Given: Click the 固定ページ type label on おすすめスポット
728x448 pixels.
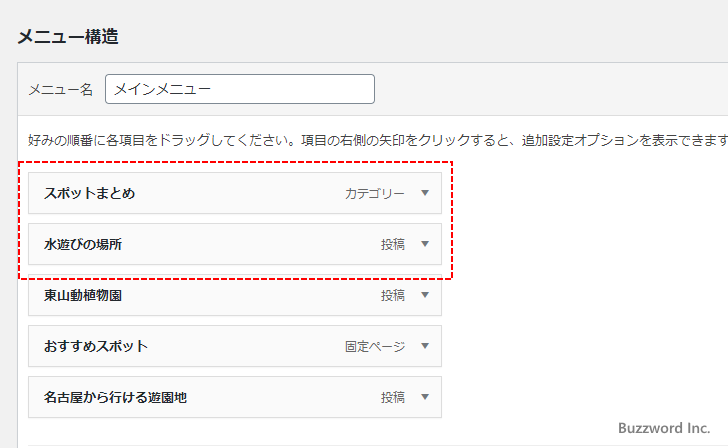Looking at the screenshot, I should (x=375, y=346).
